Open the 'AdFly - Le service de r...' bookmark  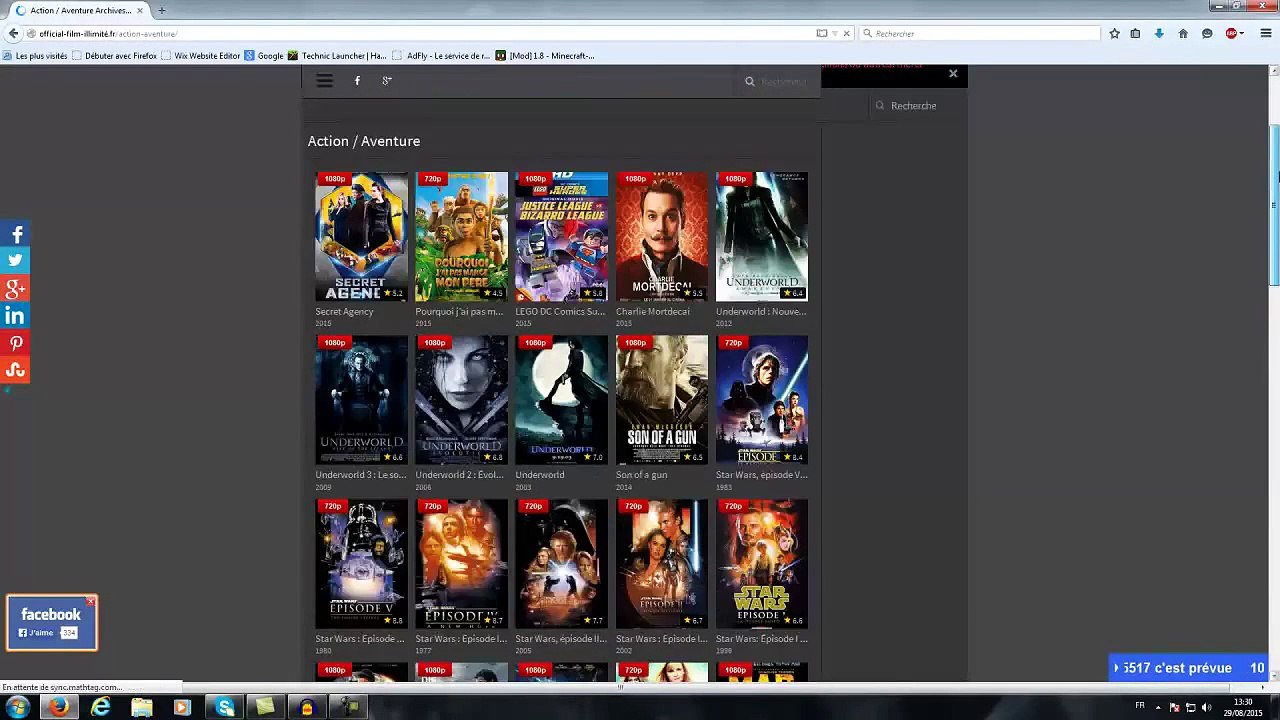click(x=441, y=56)
